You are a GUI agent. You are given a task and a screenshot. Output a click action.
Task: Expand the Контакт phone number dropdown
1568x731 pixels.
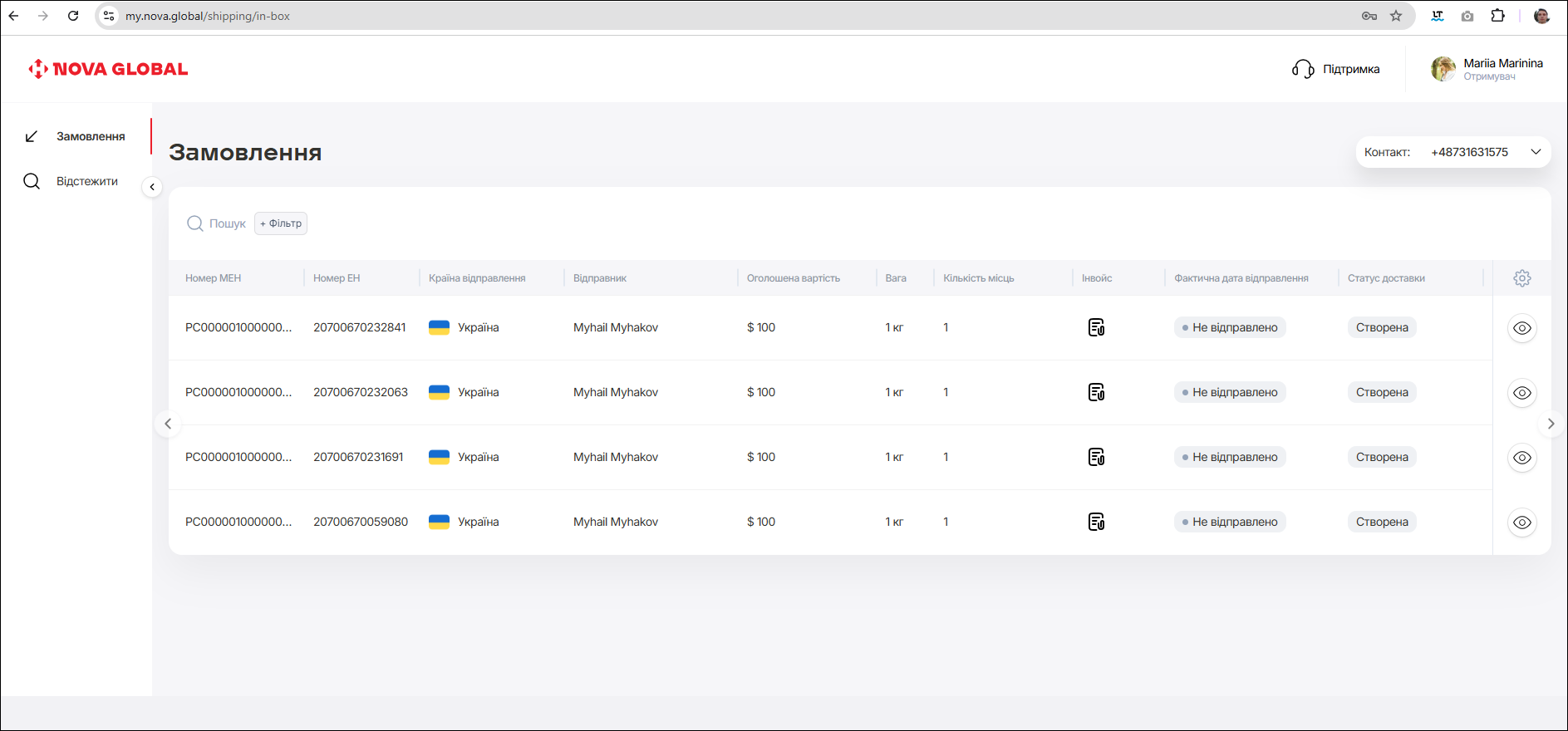click(1453, 152)
